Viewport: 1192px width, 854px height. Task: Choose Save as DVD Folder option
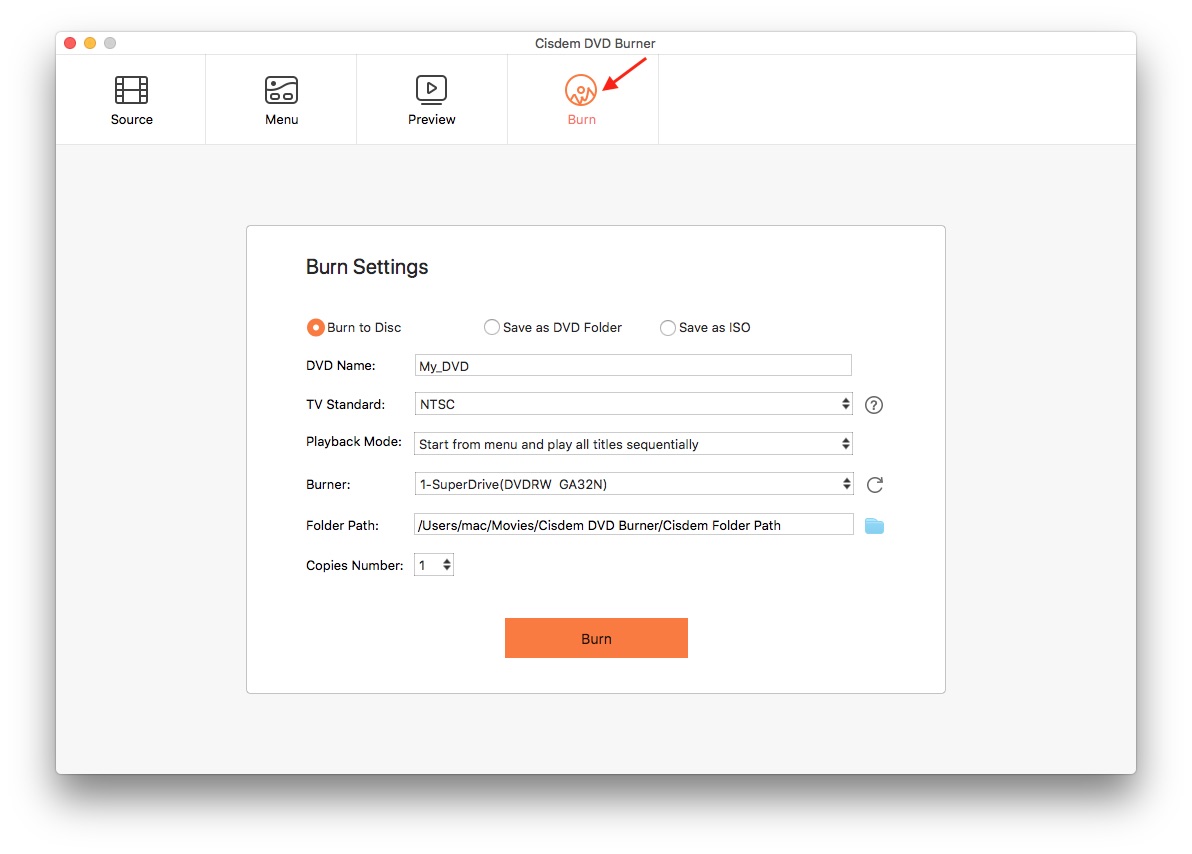(492, 327)
